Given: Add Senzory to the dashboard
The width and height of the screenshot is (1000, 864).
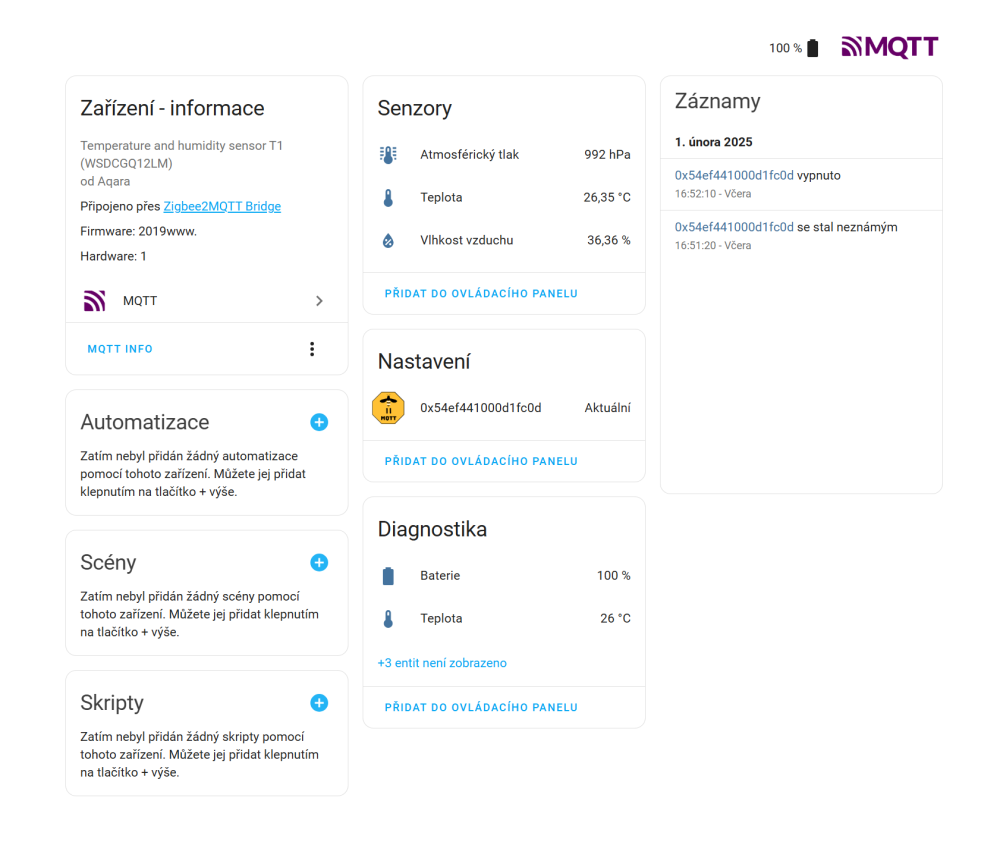Looking at the screenshot, I should (481, 294).
